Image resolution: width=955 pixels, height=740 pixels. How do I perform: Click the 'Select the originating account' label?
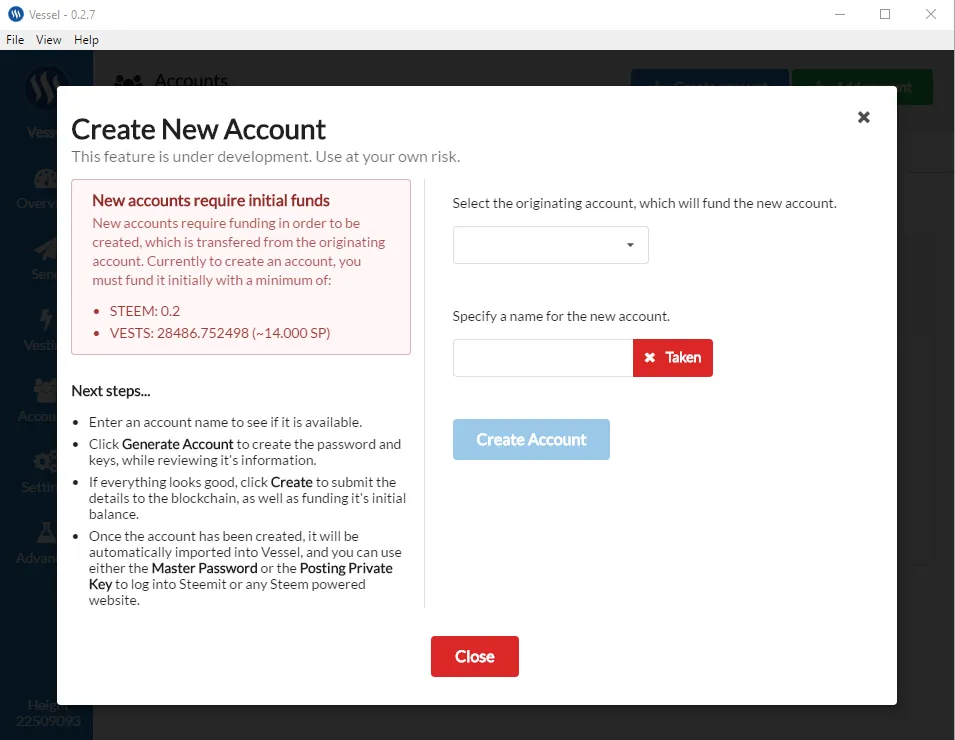[644, 203]
